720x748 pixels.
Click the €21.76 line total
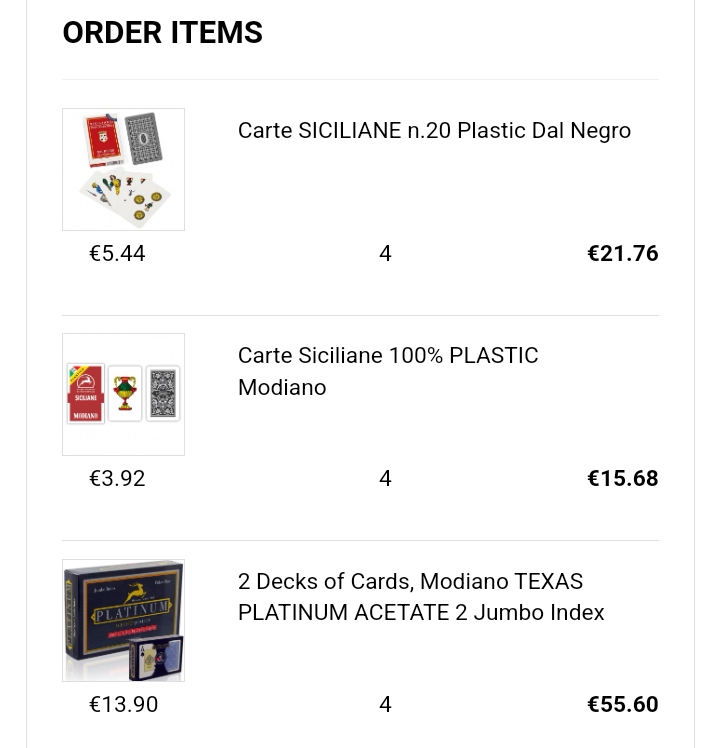(x=623, y=253)
